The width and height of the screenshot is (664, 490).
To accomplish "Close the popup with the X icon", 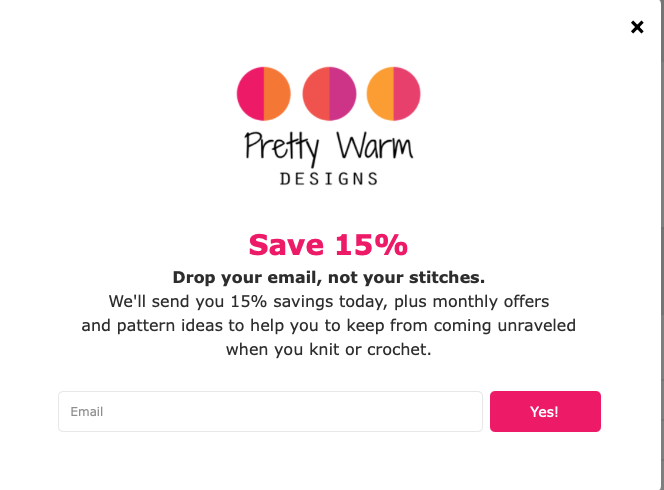I will coord(637,27).
